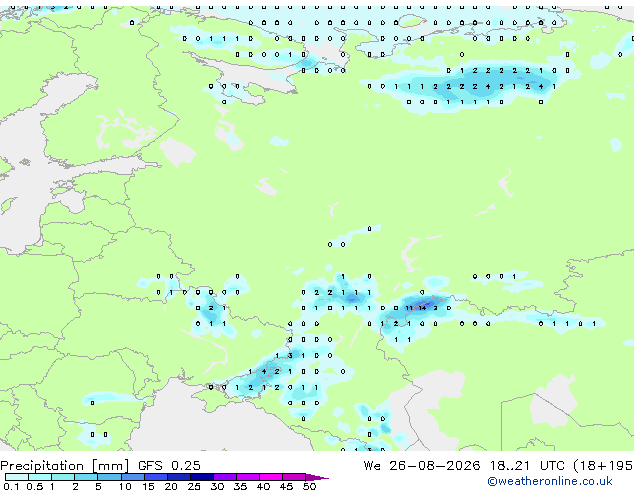Select the 35–40 mm legend color swatch
This screenshot has width=634, height=490.
[x=248, y=477]
